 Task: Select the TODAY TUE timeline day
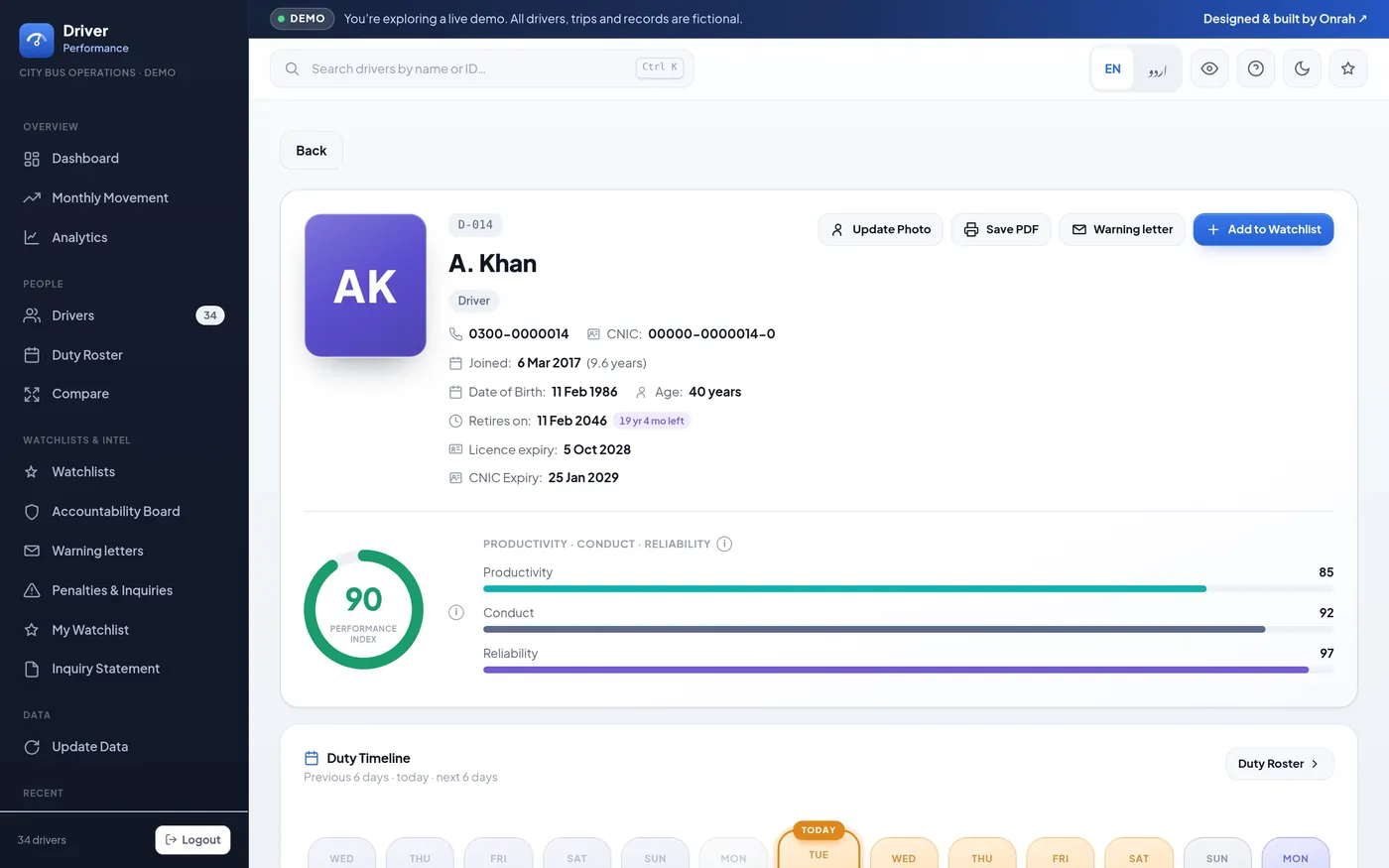(x=819, y=848)
